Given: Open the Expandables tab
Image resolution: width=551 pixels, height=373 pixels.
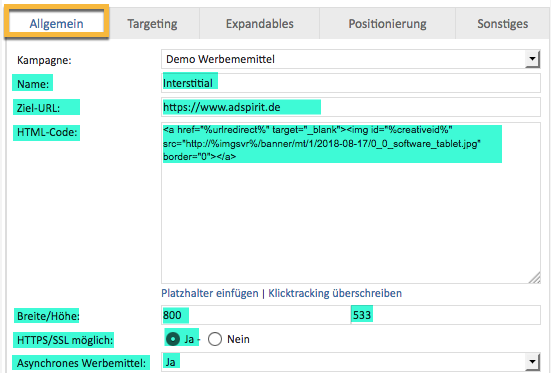Looking at the screenshot, I should pyautogui.click(x=259, y=24).
